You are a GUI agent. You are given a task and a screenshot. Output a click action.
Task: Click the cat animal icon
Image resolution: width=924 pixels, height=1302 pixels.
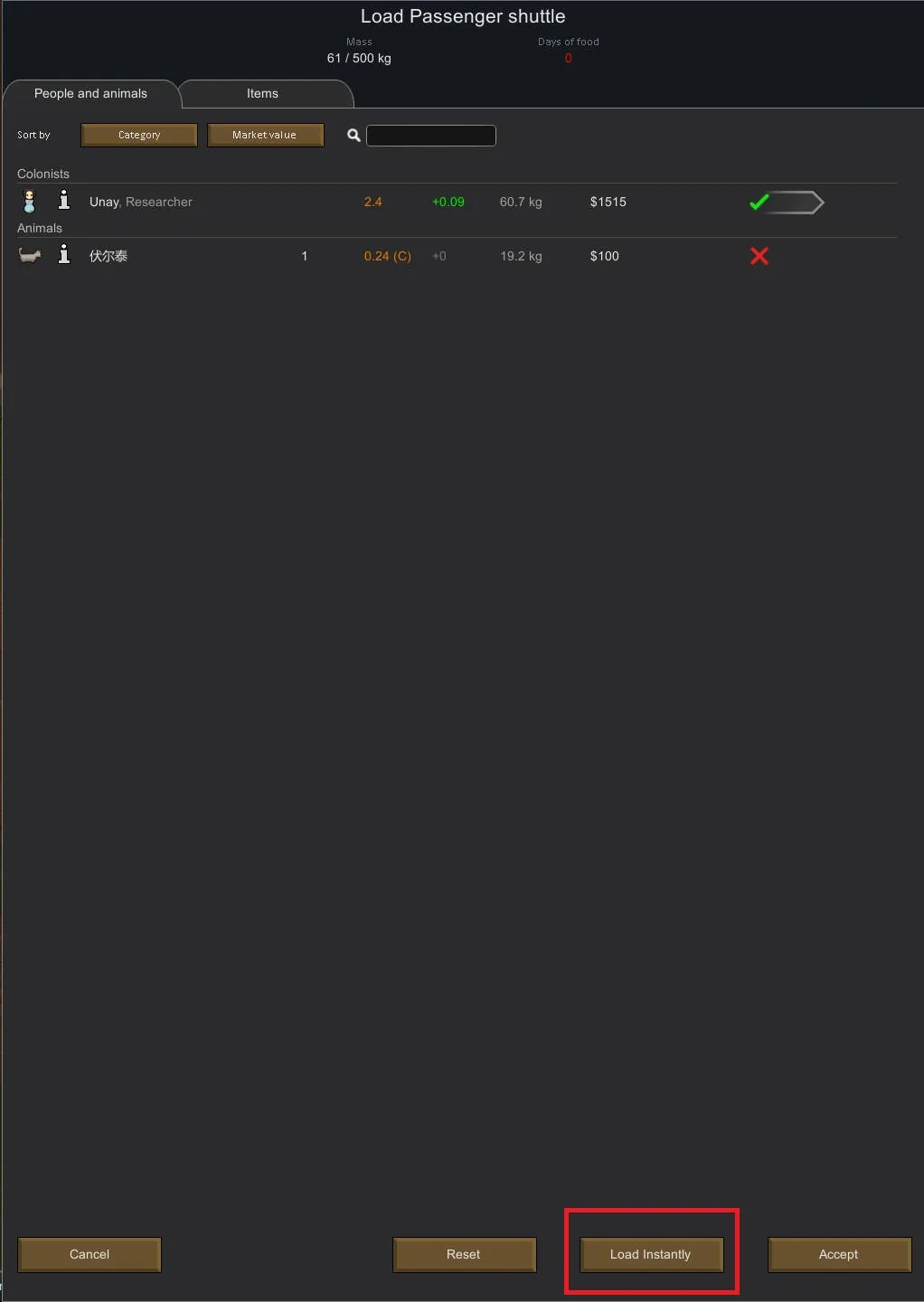[30, 256]
